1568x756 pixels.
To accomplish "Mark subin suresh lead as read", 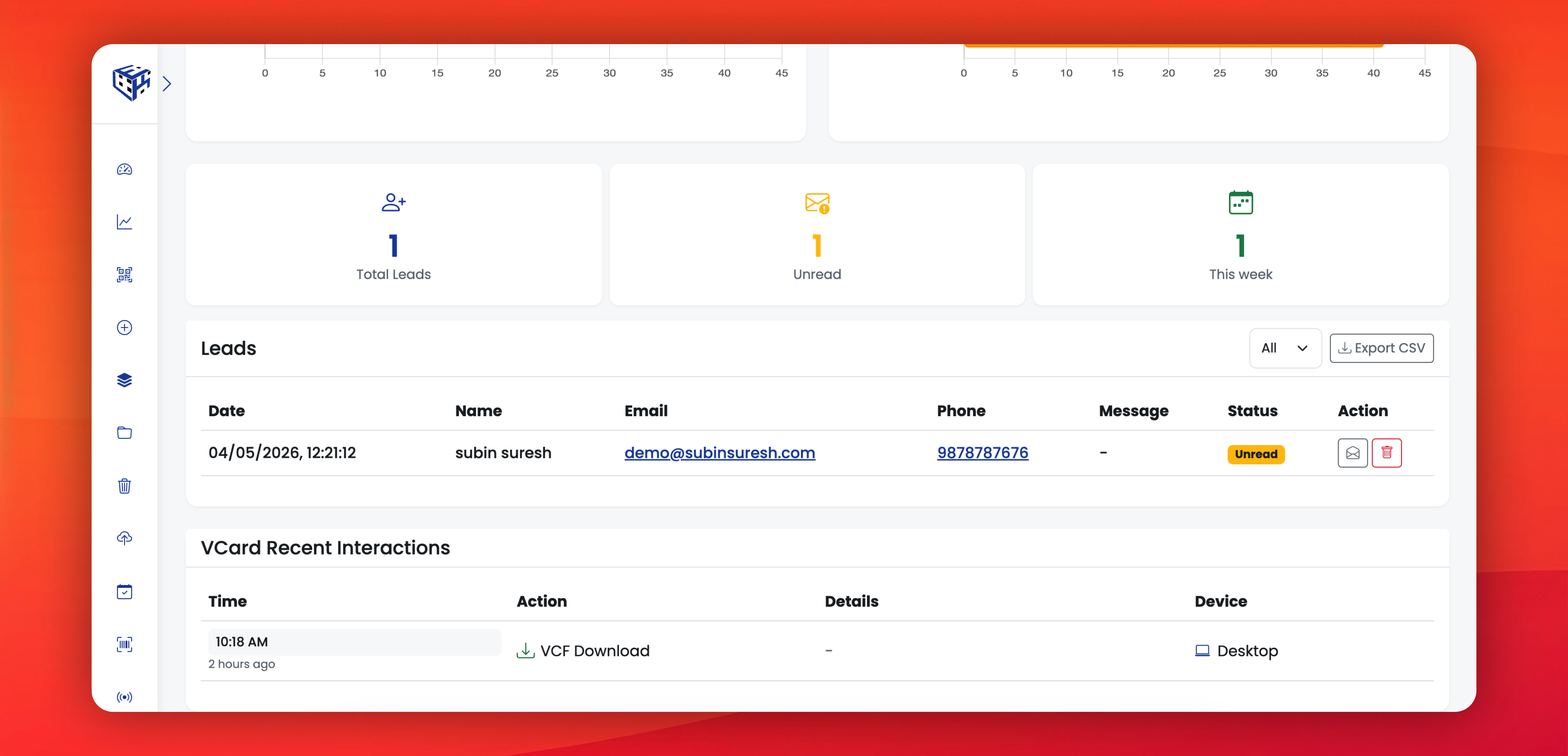I will point(1353,453).
